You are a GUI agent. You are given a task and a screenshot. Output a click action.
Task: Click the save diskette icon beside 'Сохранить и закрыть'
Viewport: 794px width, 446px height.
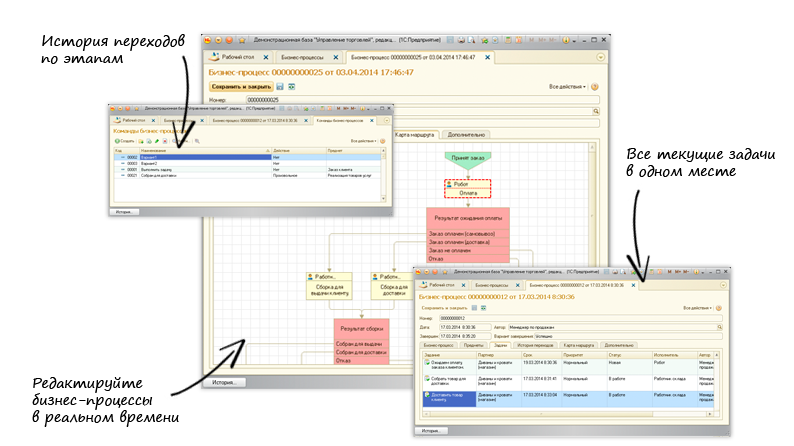(x=279, y=87)
